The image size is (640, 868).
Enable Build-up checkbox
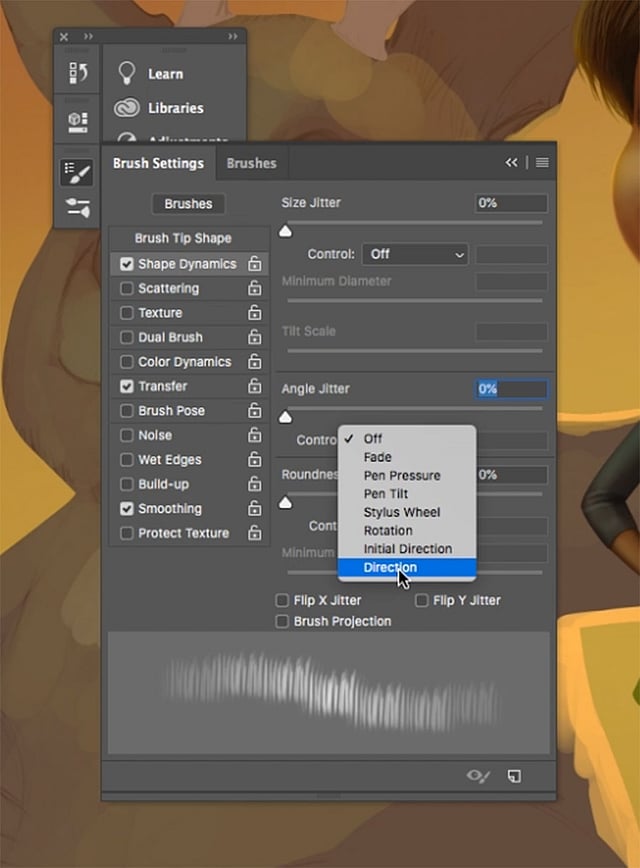[x=127, y=484]
